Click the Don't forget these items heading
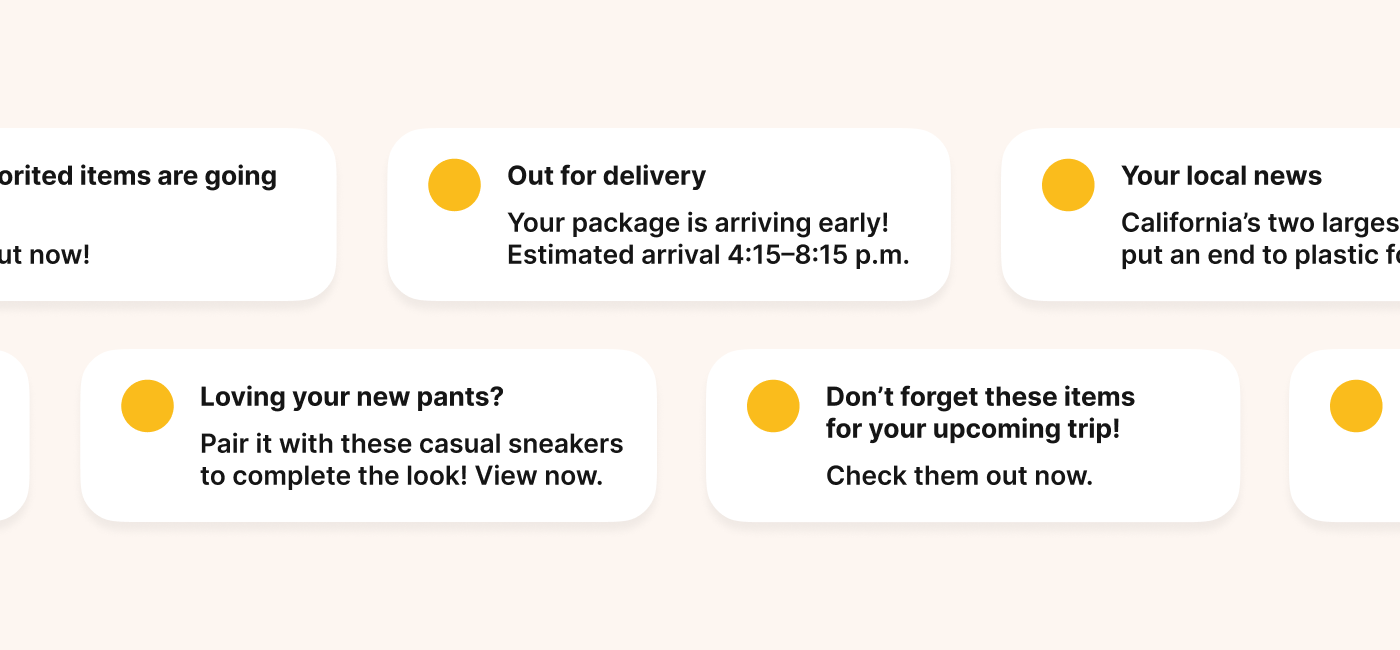Screen dimensions: 1400x650 click(980, 397)
